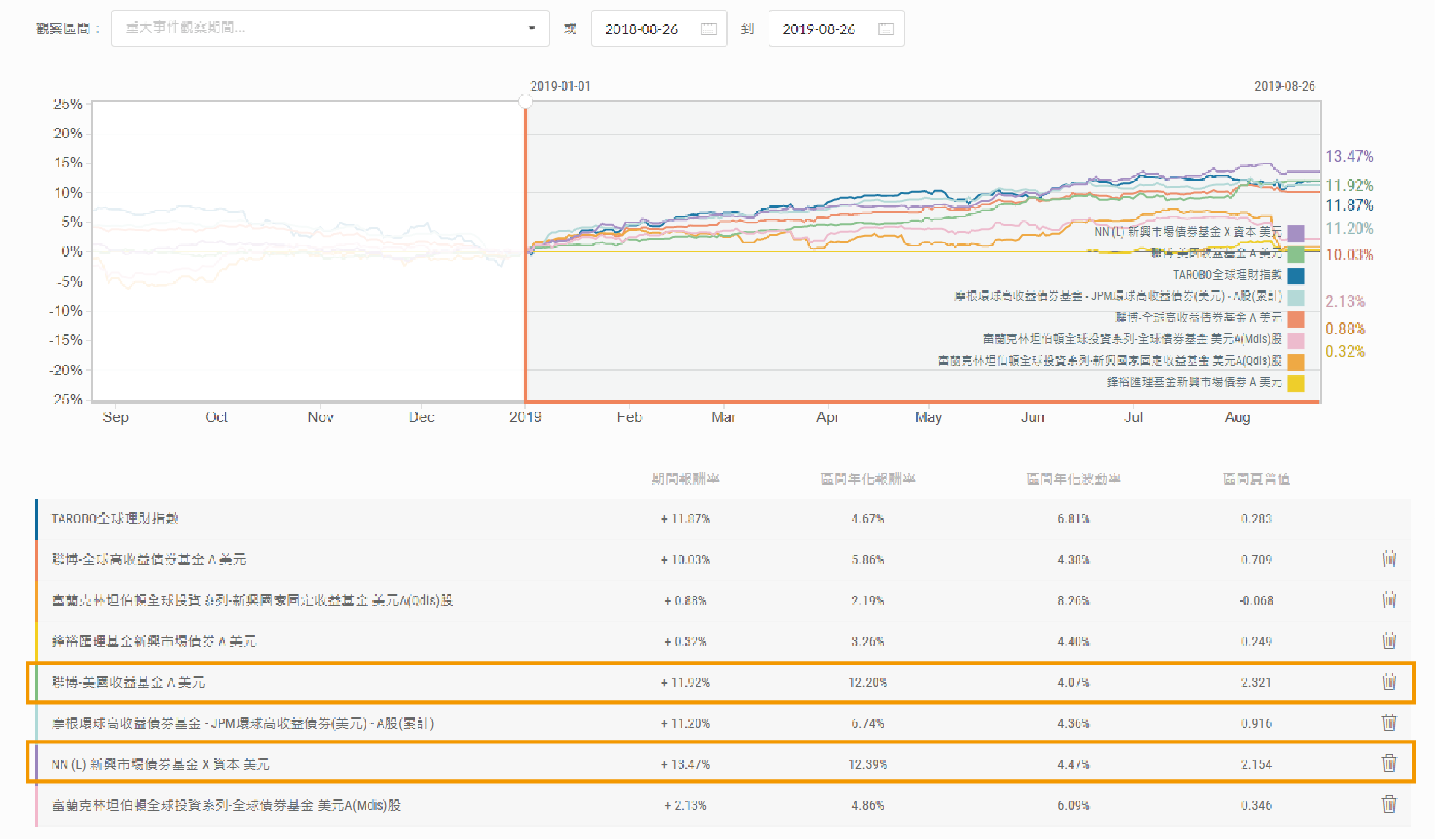
Task: Toggle yellow legend swatch for 鋒裕匯理基金新興市場債券
Action: [1295, 382]
